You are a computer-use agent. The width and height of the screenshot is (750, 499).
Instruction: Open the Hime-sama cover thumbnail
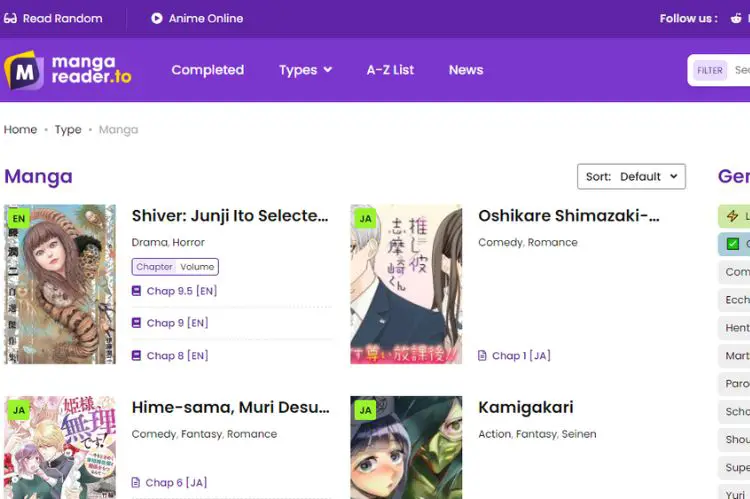coord(60,447)
